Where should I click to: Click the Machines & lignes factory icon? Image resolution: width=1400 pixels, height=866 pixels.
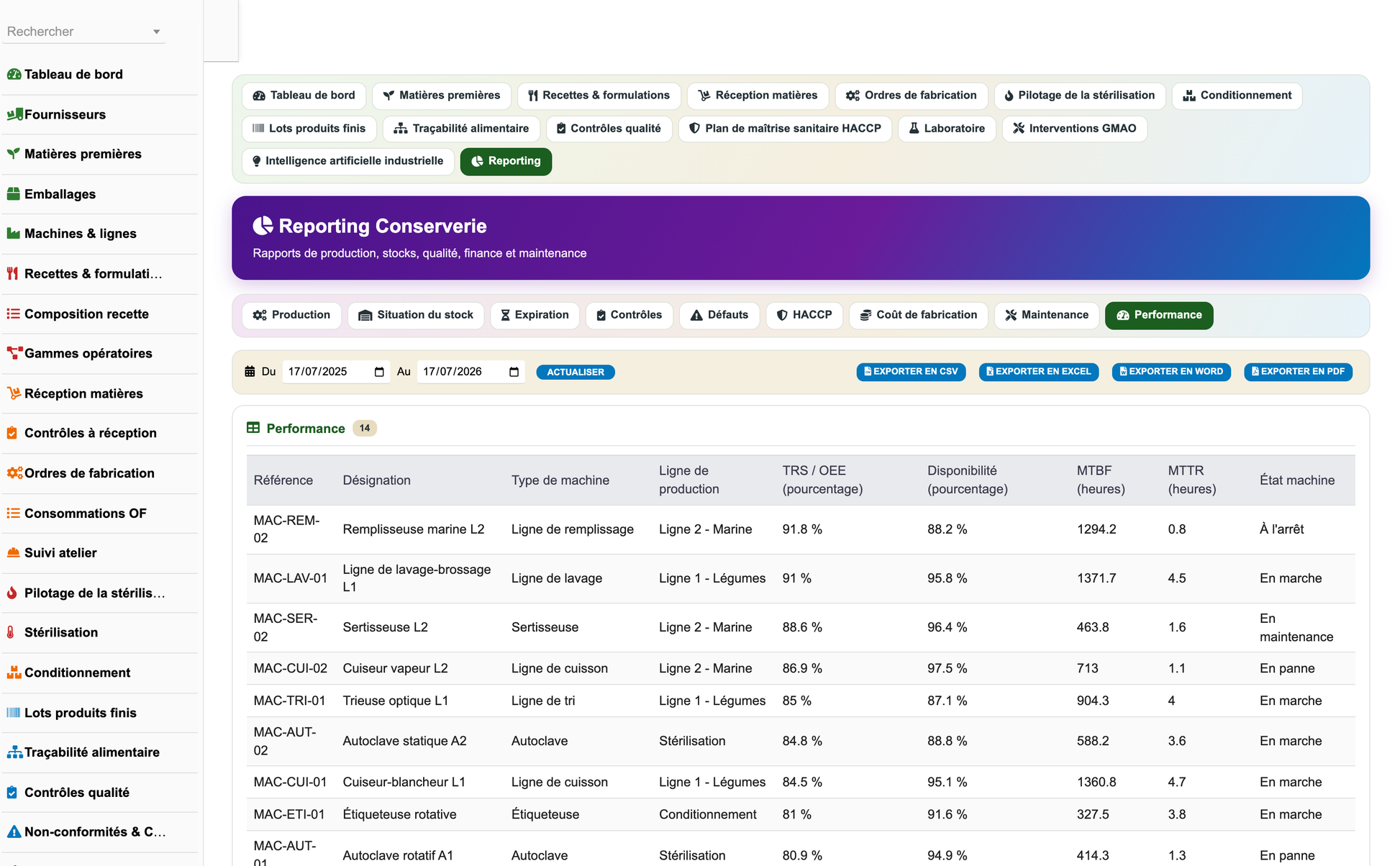pos(14,234)
